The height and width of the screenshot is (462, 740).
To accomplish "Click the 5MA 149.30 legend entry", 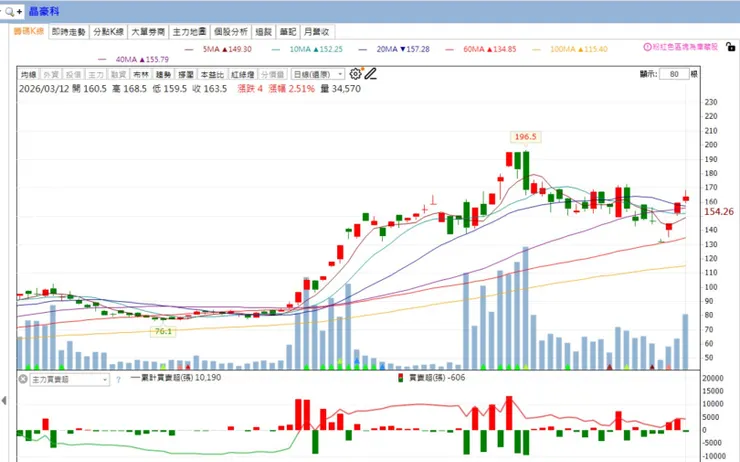I will click(219, 49).
